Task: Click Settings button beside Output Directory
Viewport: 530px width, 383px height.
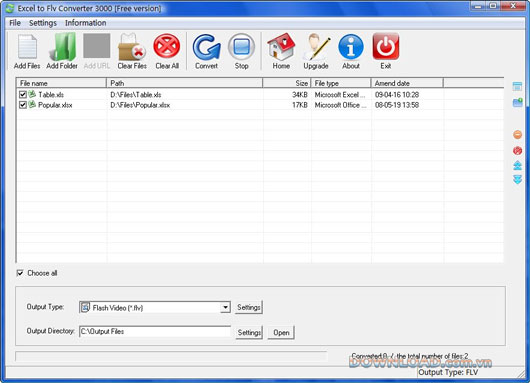Action: point(249,333)
